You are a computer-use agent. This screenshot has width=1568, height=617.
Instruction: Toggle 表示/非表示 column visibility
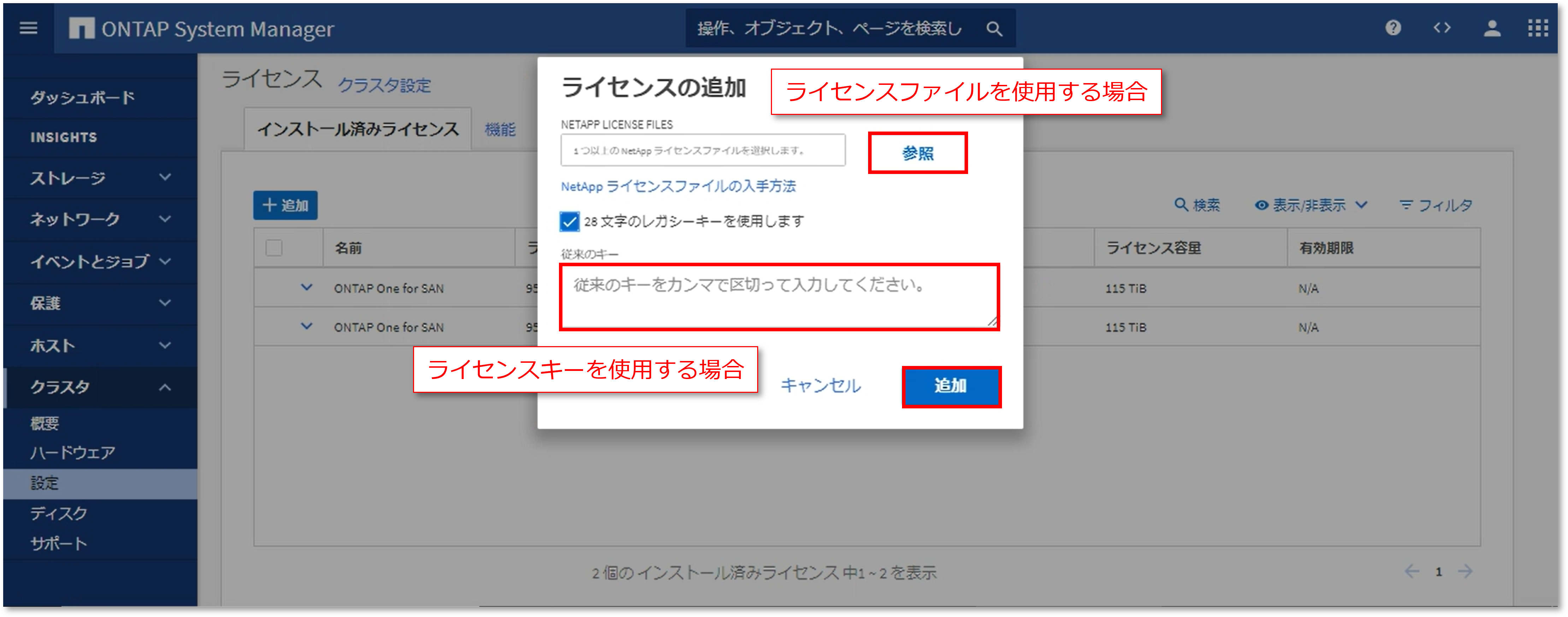pos(1311,205)
